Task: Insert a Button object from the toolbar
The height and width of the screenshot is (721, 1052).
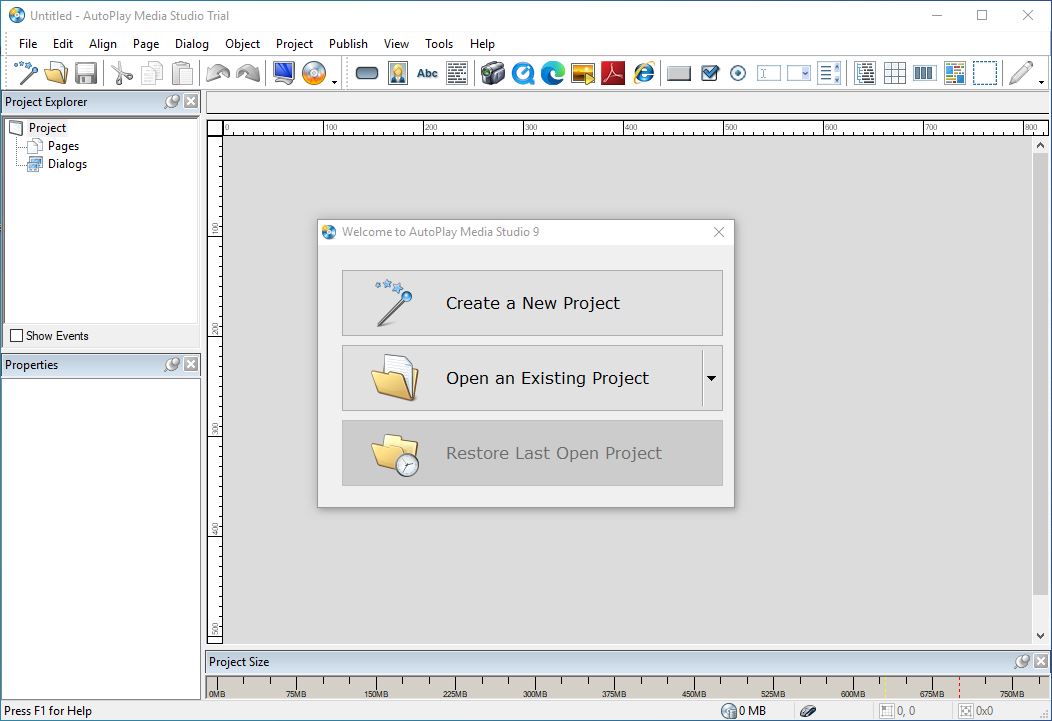Action: tap(367, 72)
